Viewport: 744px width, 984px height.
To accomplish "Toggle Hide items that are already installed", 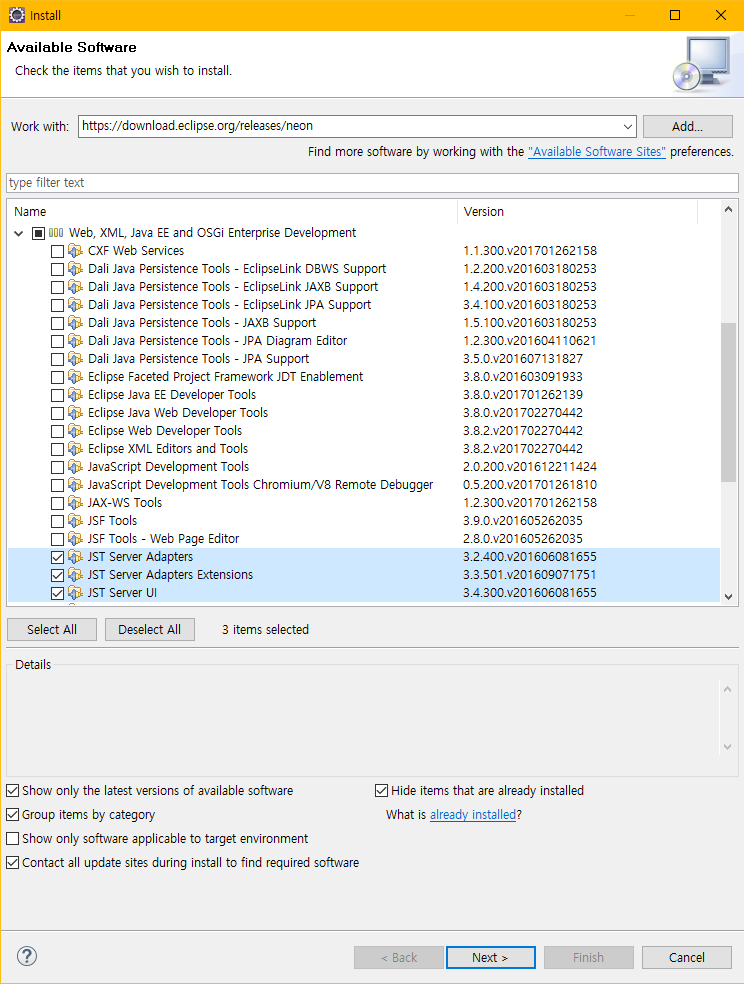I will [381, 790].
